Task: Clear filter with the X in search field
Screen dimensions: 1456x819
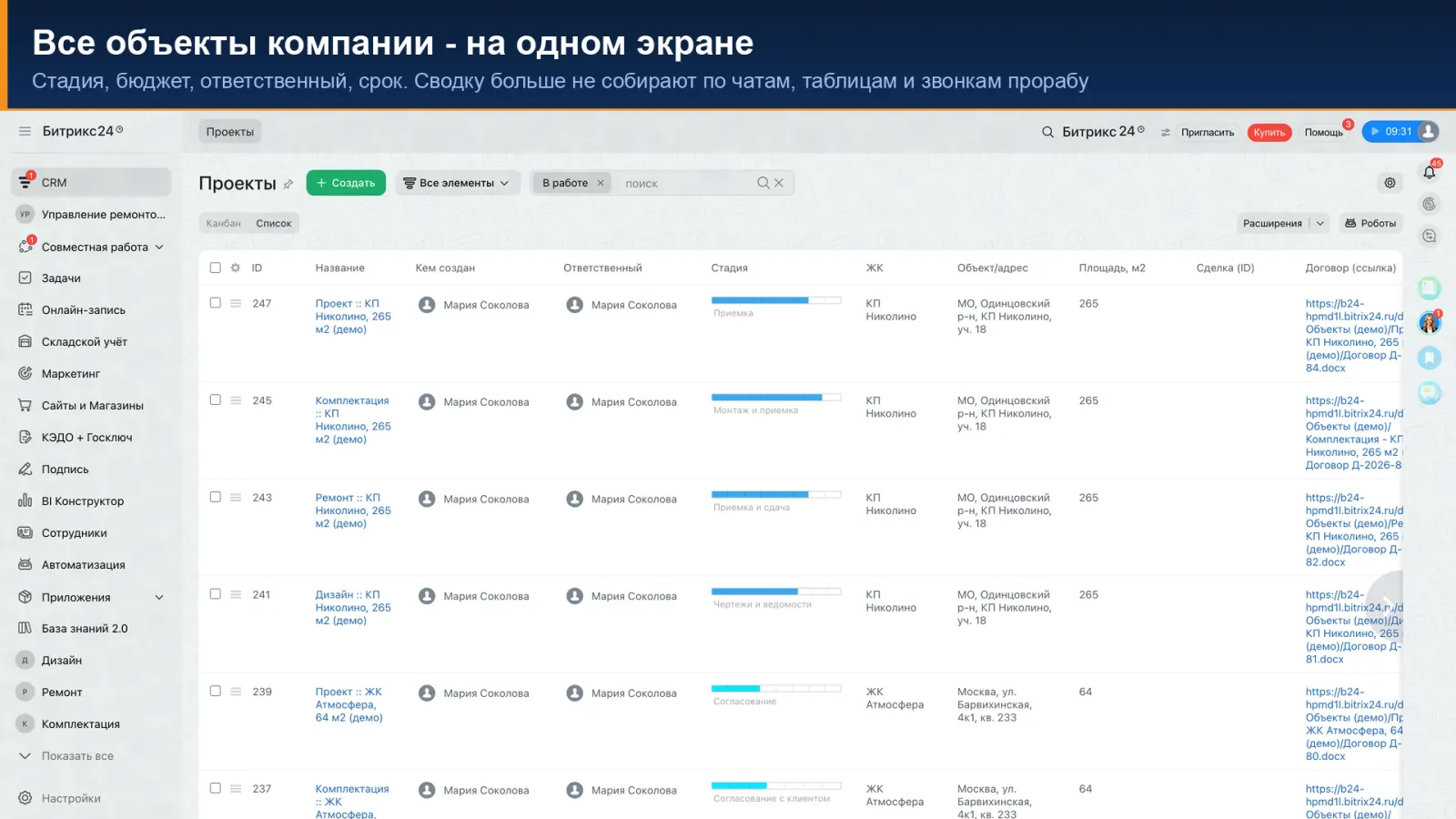Action: [779, 183]
